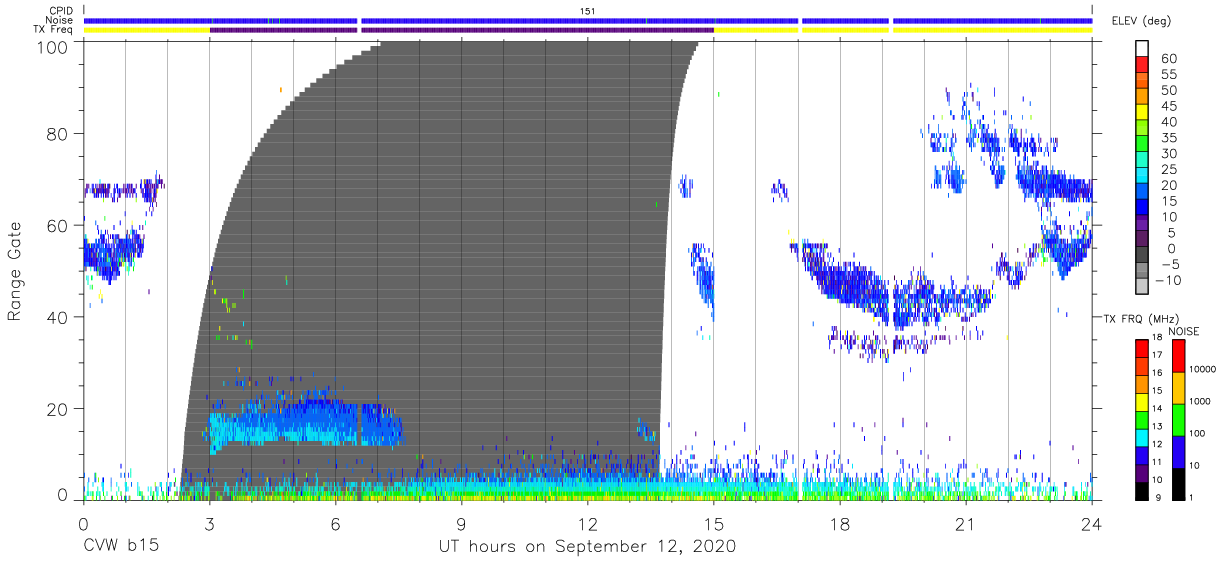Click the '20' tick on the Range Gate axis
The width and height of the screenshot is (1228, 567).
58,409
